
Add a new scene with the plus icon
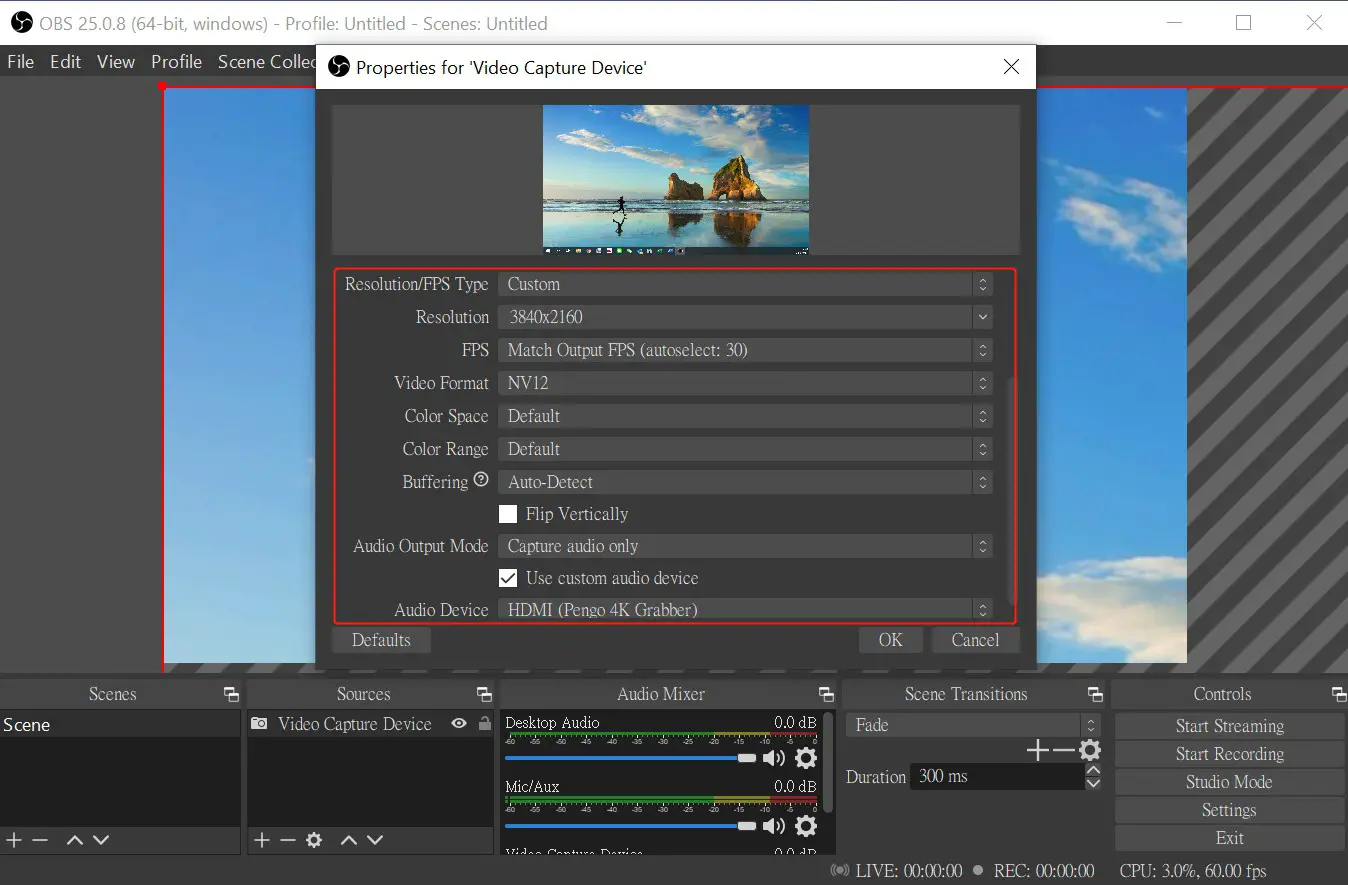pyautogui.click(x=13, y=840)
